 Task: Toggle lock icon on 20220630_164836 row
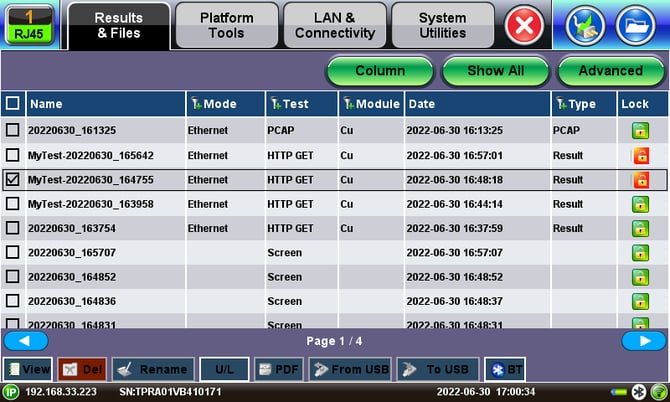click(640, 302)
